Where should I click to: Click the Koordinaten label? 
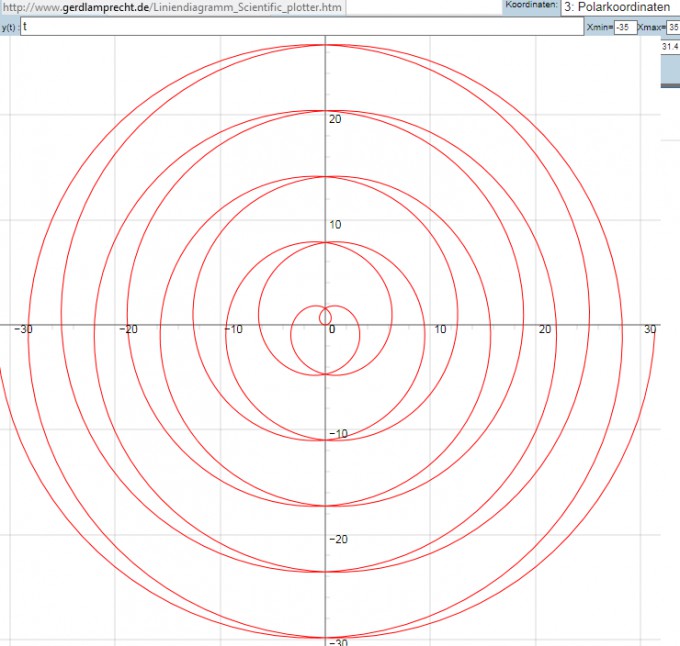(x=532, y=5)
